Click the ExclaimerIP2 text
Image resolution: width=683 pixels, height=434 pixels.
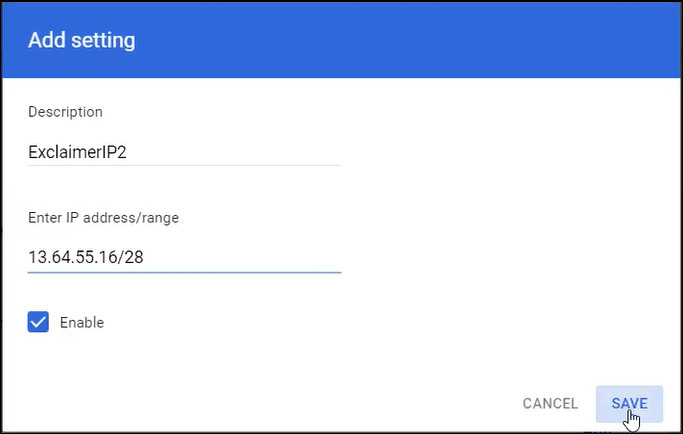click(x=77, y=151)
